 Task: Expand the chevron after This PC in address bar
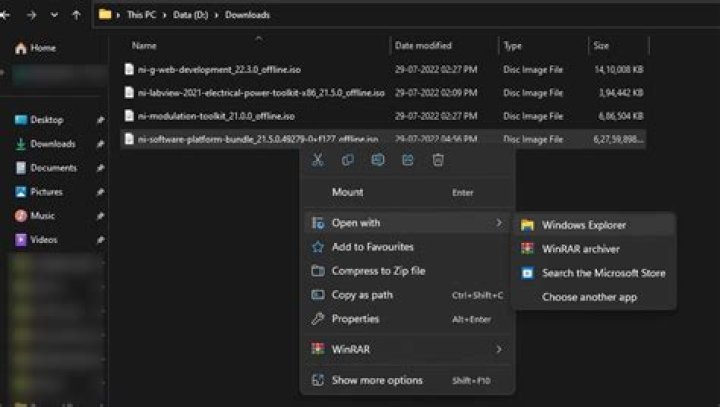164,15
